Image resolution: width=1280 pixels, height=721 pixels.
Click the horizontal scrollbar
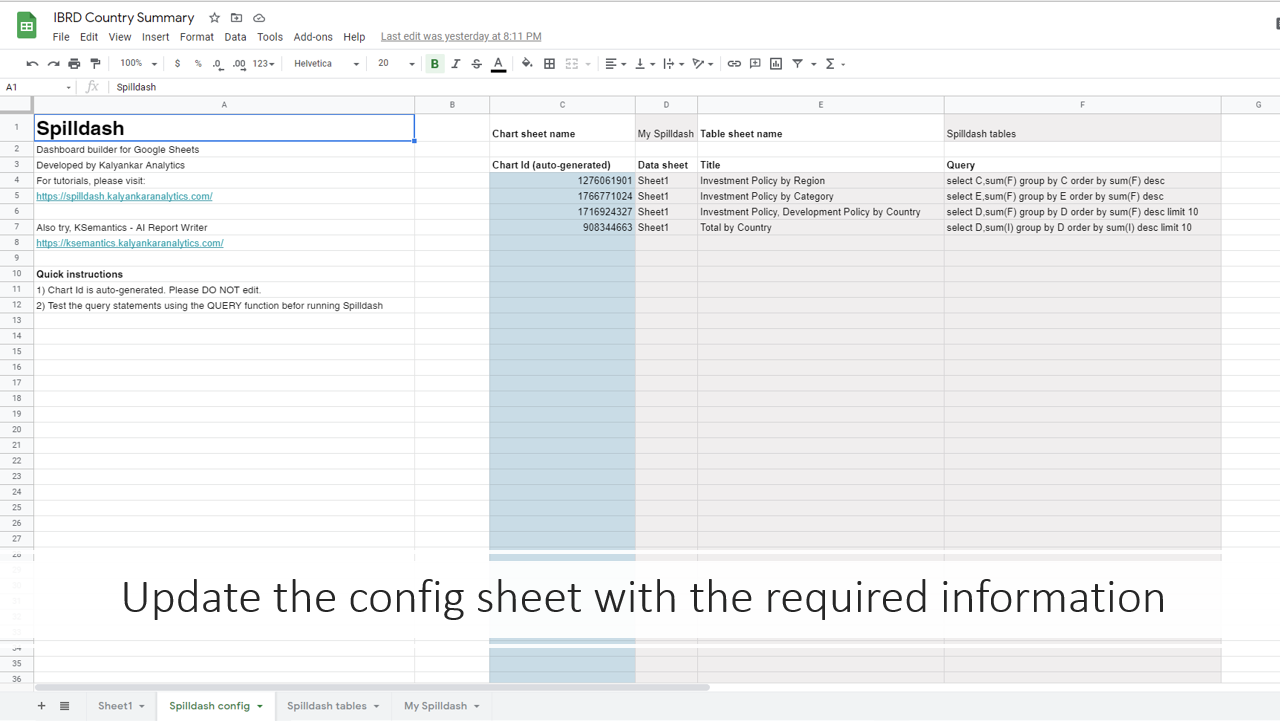(372, 688)
